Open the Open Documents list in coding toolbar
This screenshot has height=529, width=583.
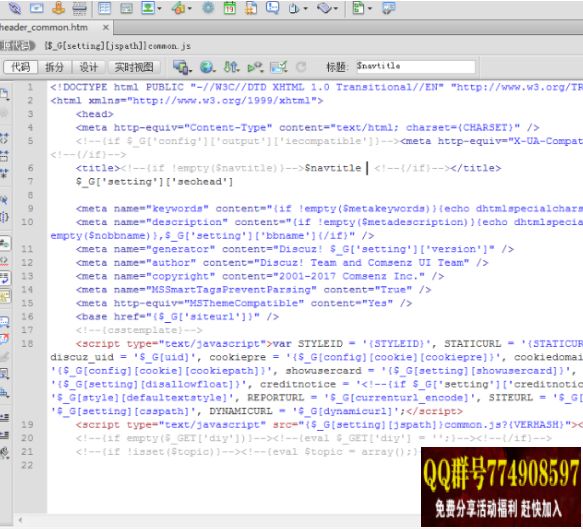[x=5, y=94]
